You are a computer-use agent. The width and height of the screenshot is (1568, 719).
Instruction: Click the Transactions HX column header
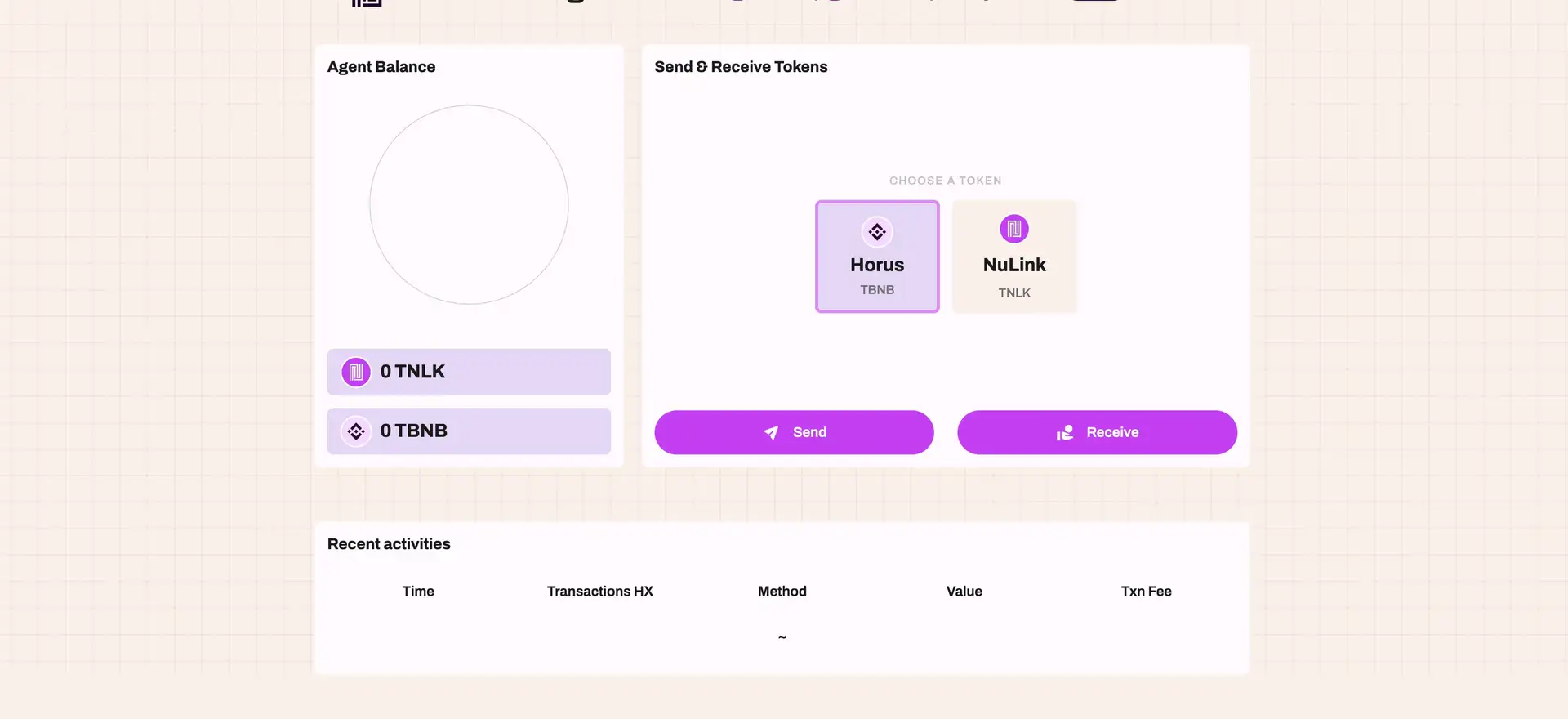(x=600, y=592)
